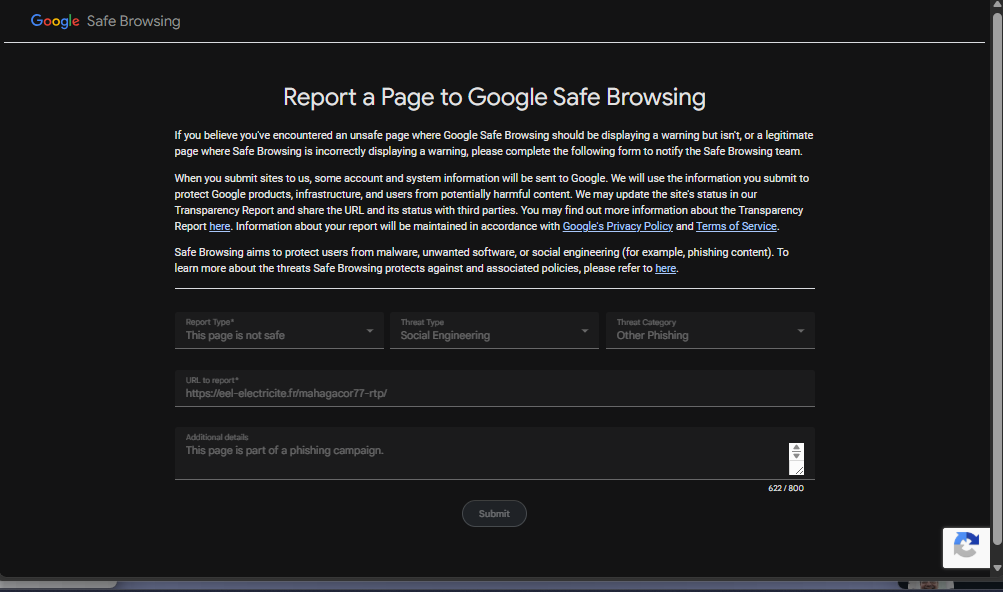Click the 'Safe Browsing' header text
This screenshot has width=1003, height=592.
[134, 21]
